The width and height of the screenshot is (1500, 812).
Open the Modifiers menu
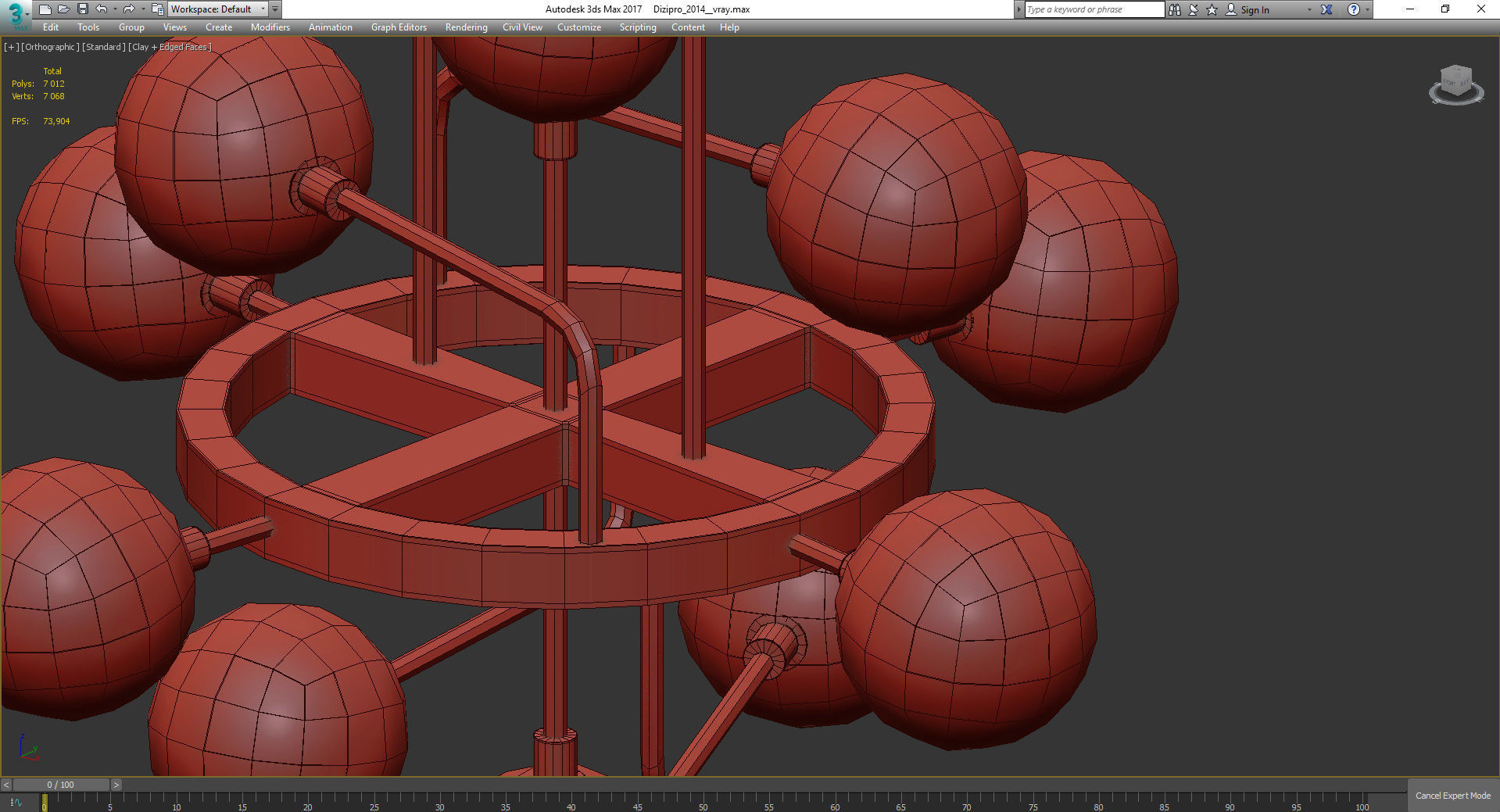click(x=270, y=27)
